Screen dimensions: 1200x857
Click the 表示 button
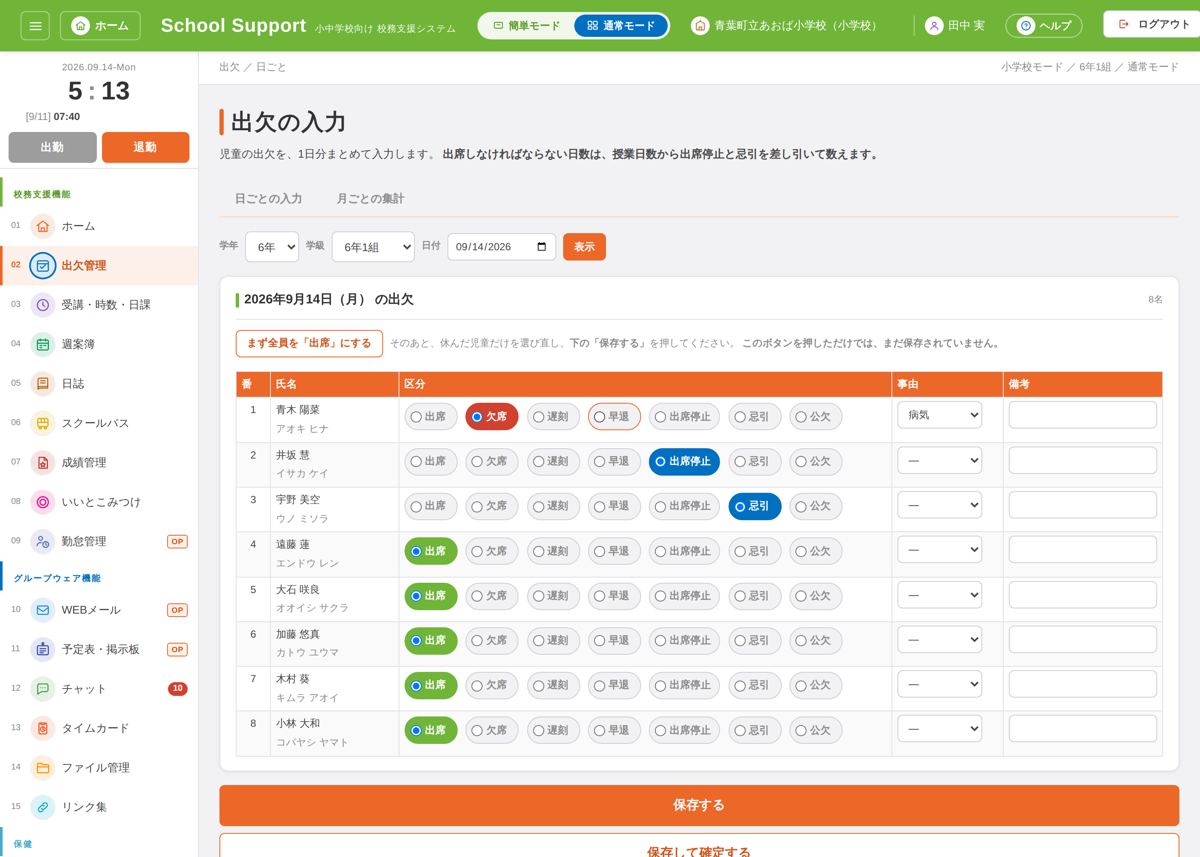[584, 247]
